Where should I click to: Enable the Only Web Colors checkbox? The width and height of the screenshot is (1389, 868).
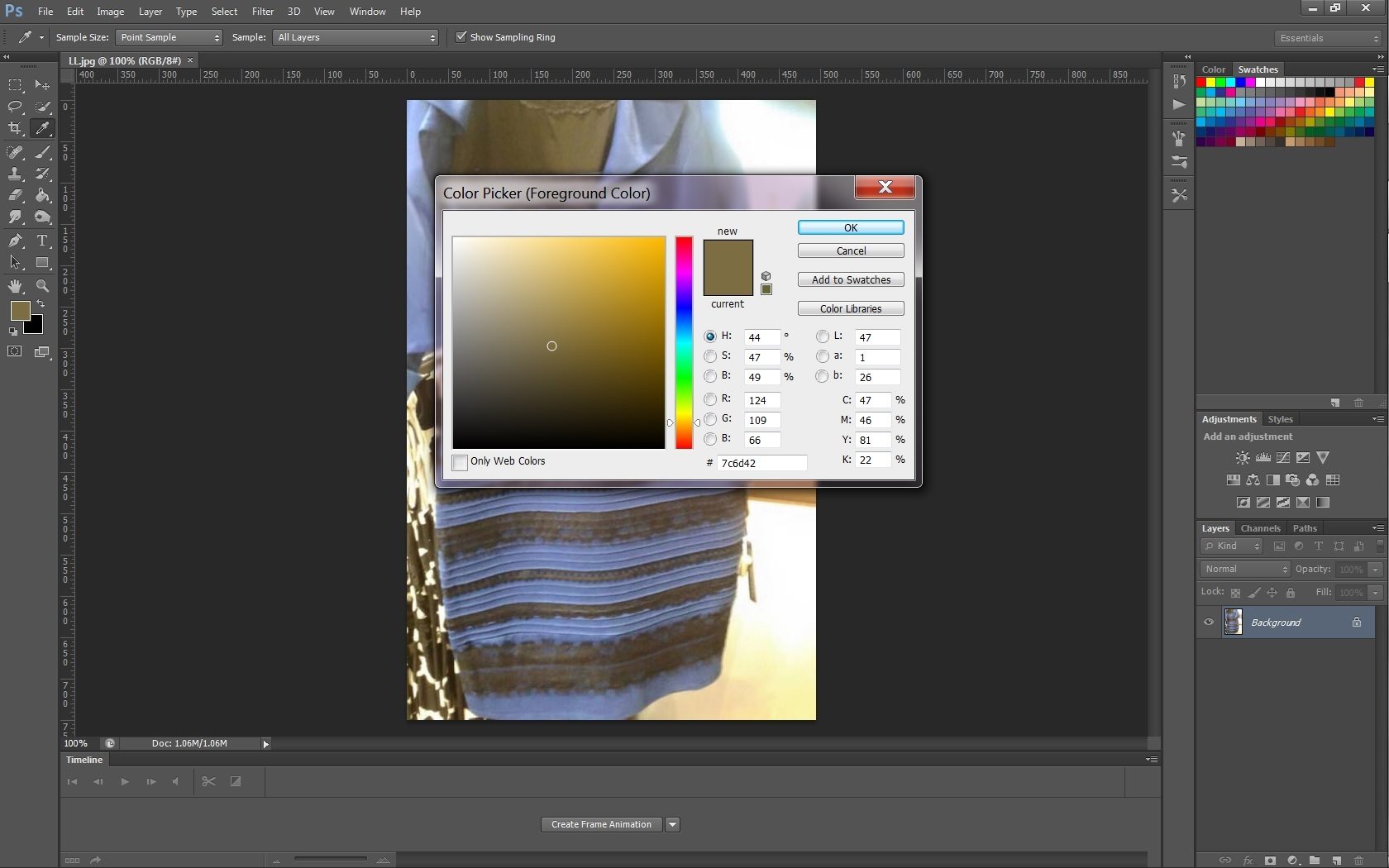460,462
